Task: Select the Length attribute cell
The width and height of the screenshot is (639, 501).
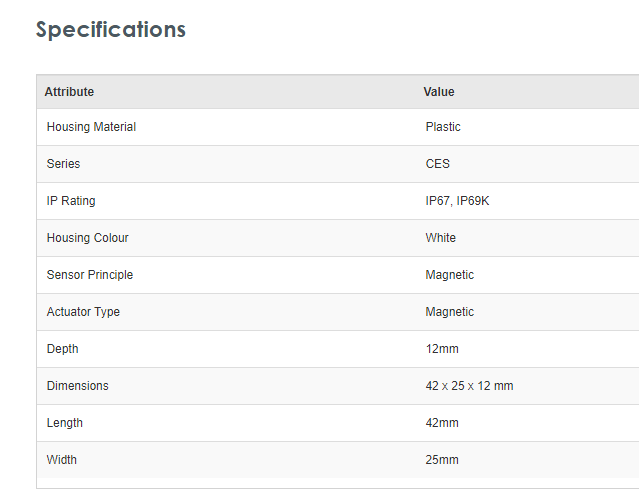Action: [x=64, y=423]
